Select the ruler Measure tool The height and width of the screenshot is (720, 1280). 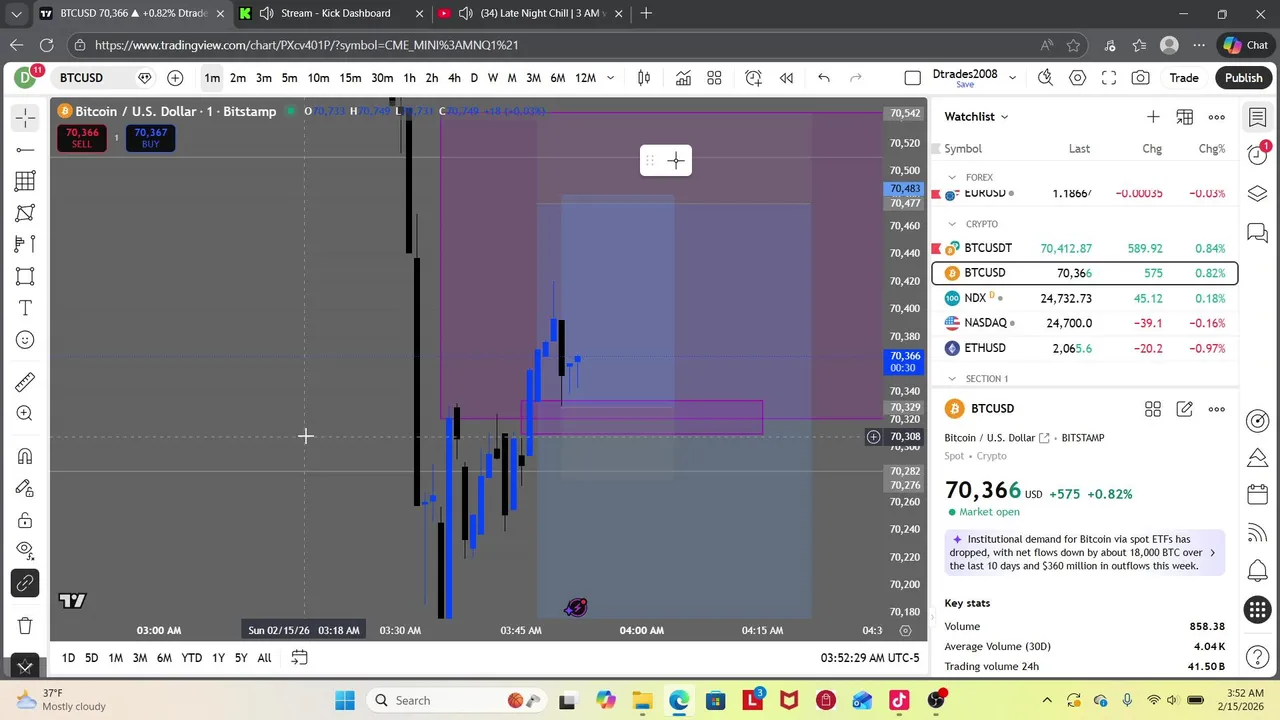[25, 382]
